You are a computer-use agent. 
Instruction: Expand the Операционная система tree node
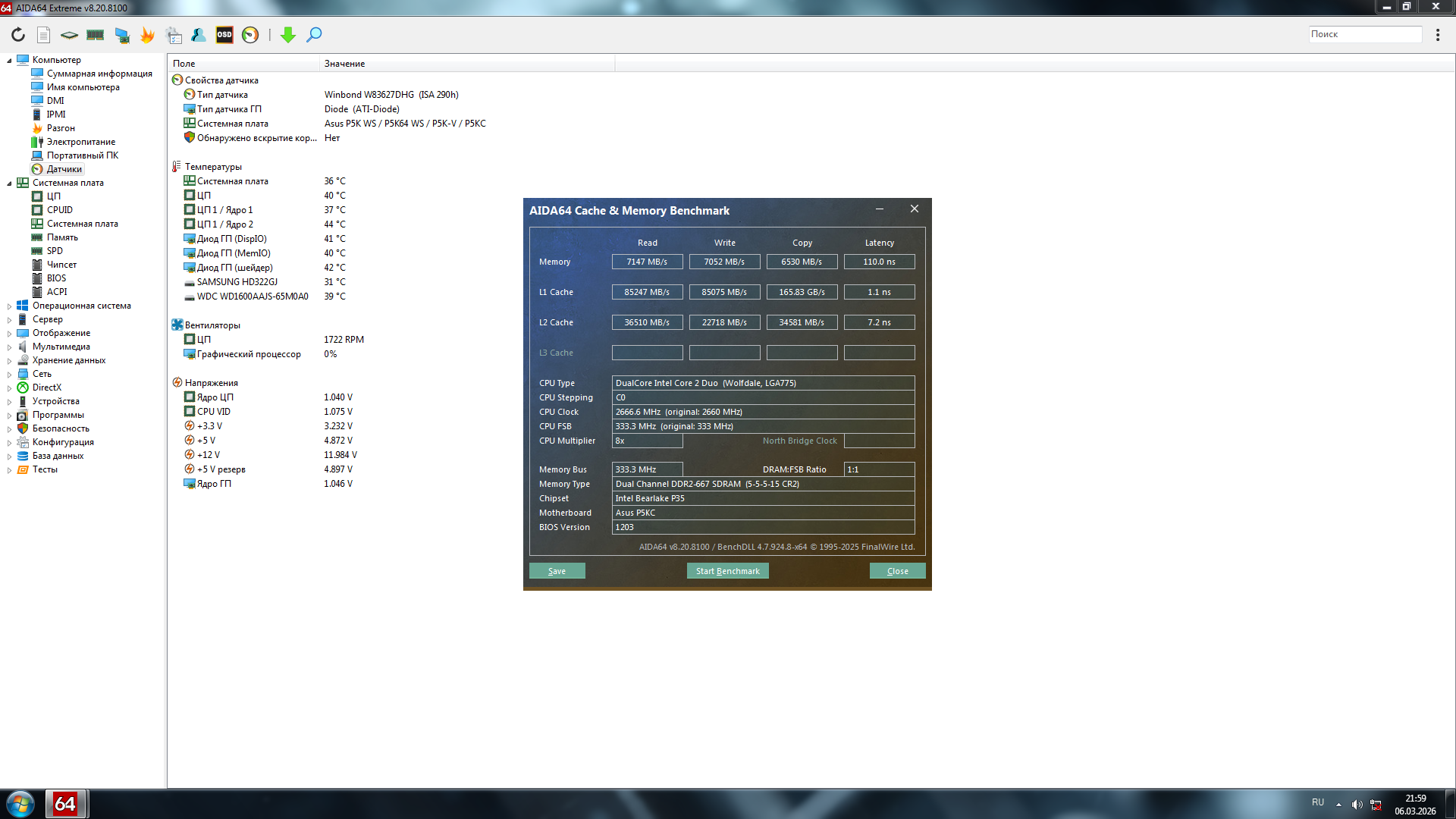9,306
